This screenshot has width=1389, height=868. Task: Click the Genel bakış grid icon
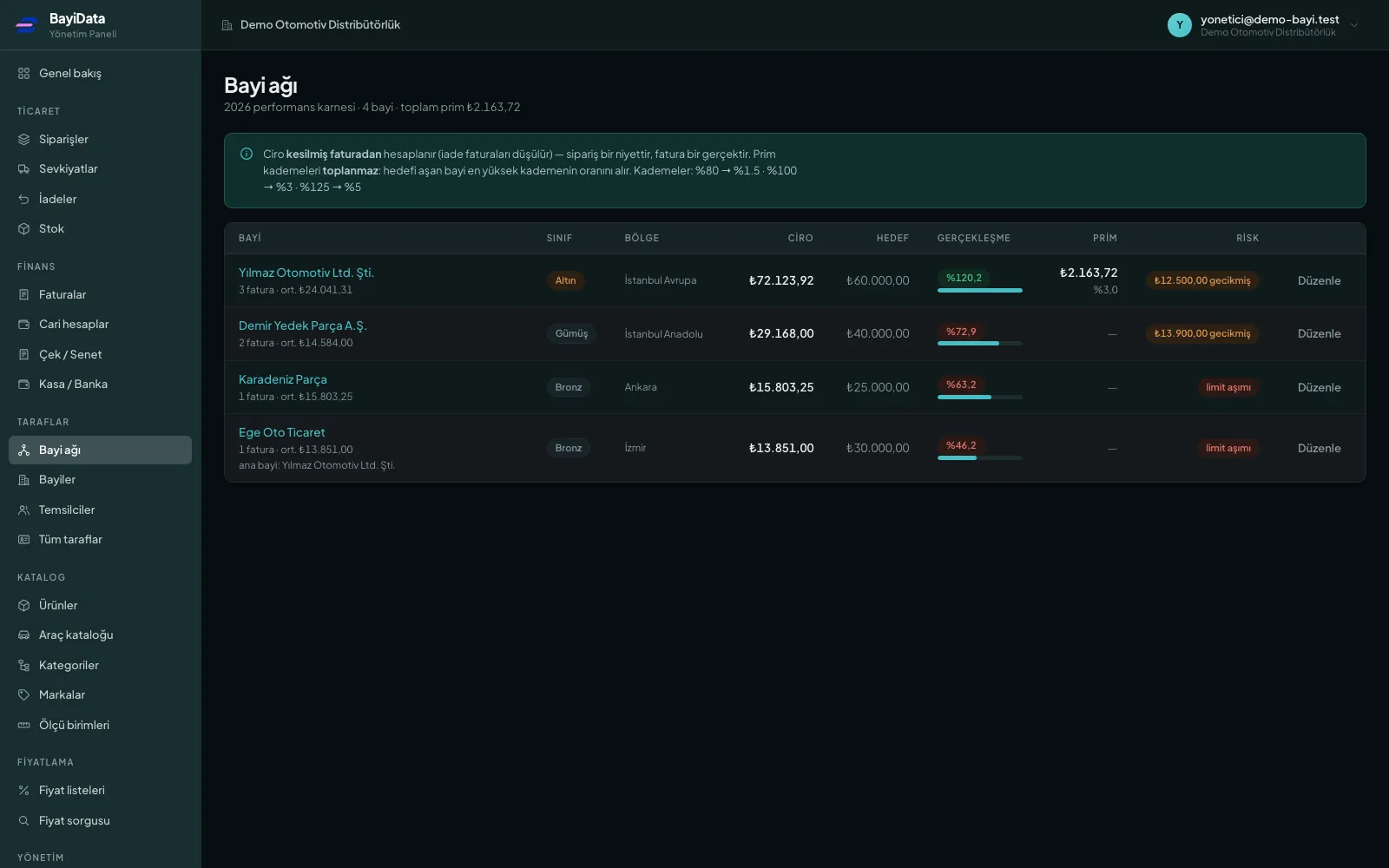point(23,74)
